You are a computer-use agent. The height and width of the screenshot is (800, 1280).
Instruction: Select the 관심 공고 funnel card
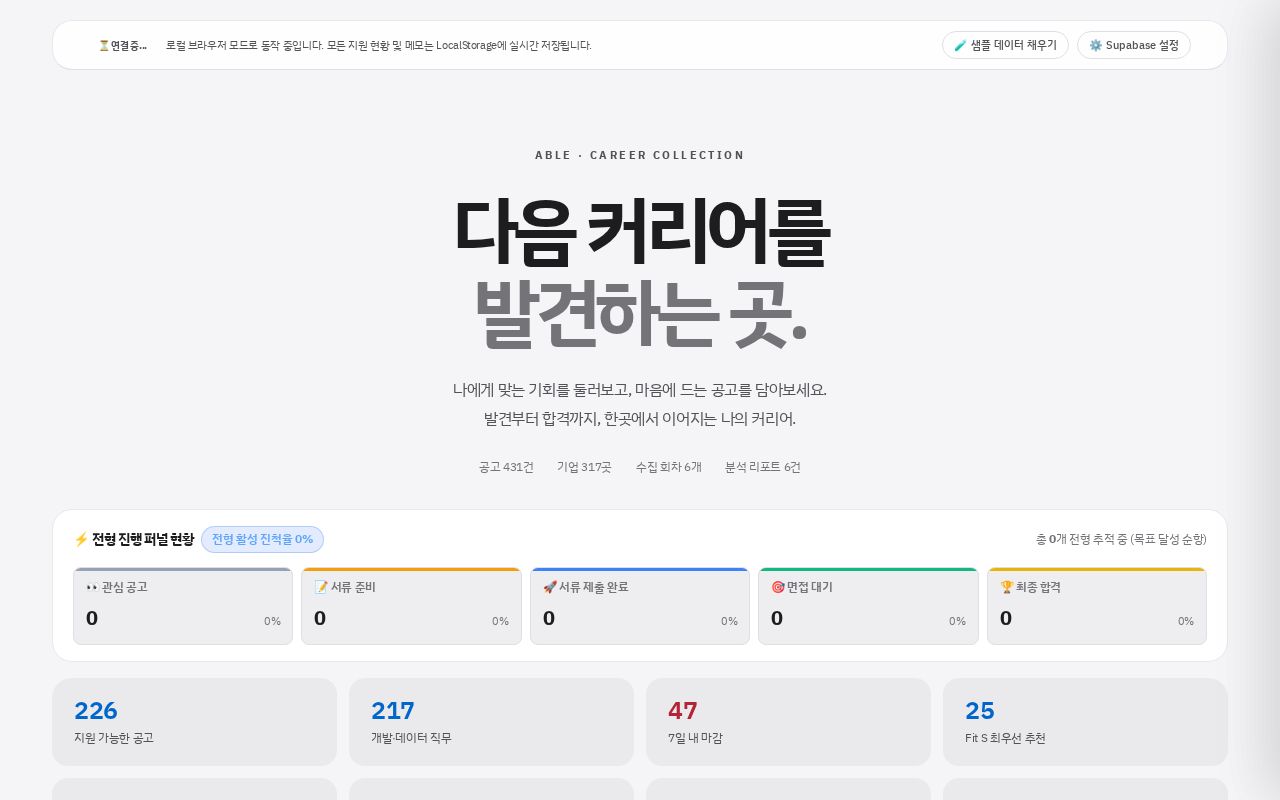(x=183, y=606)
